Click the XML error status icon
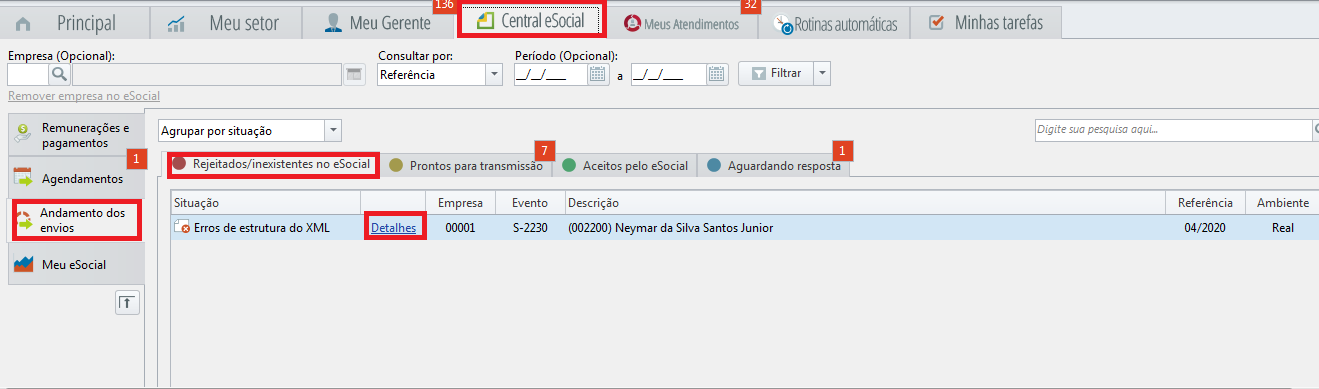This screenshot has height=389, width=1319. coord(182,227)
